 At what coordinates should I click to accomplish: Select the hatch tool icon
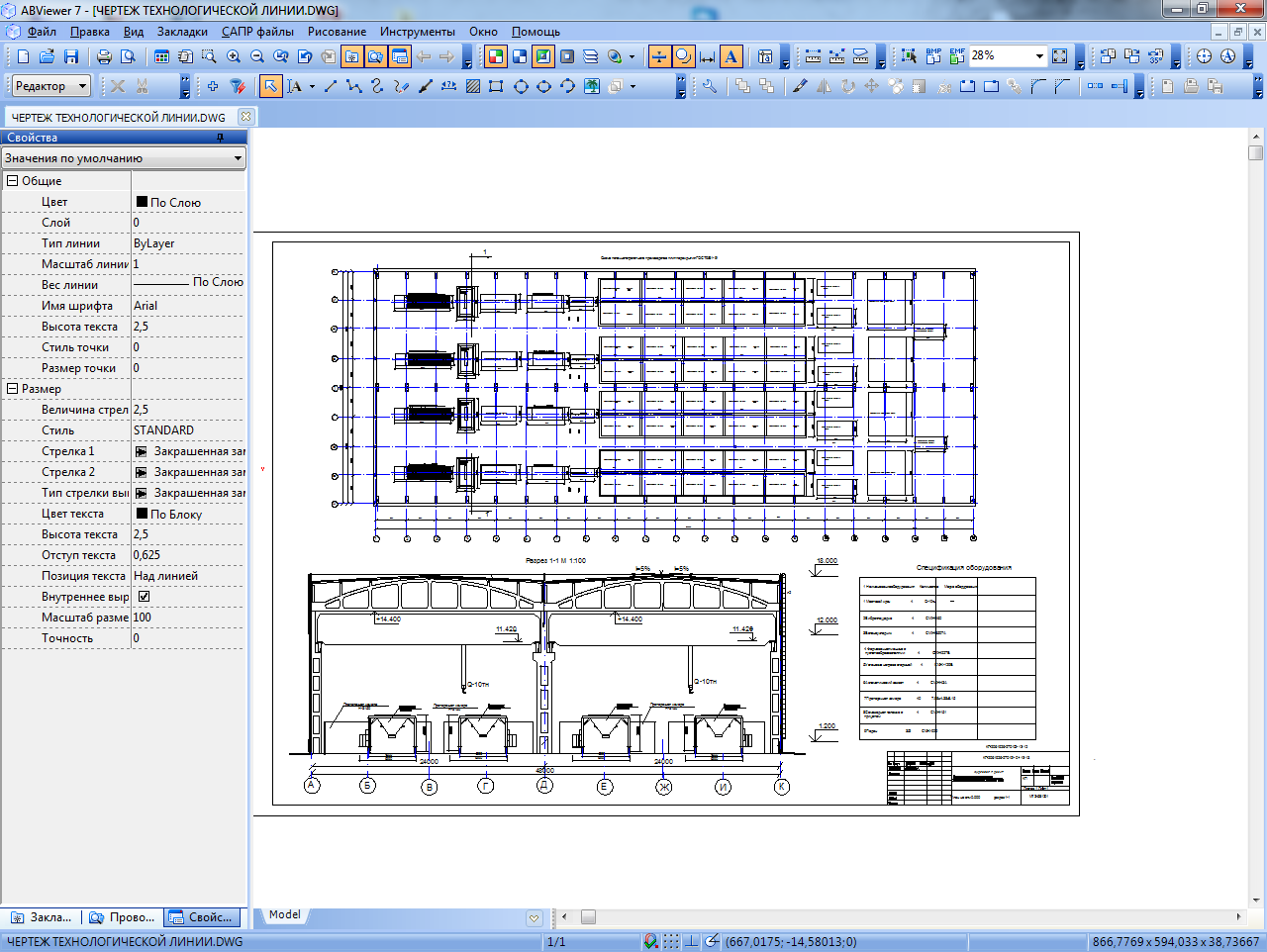pyautogui.click(x=473, y=86)
